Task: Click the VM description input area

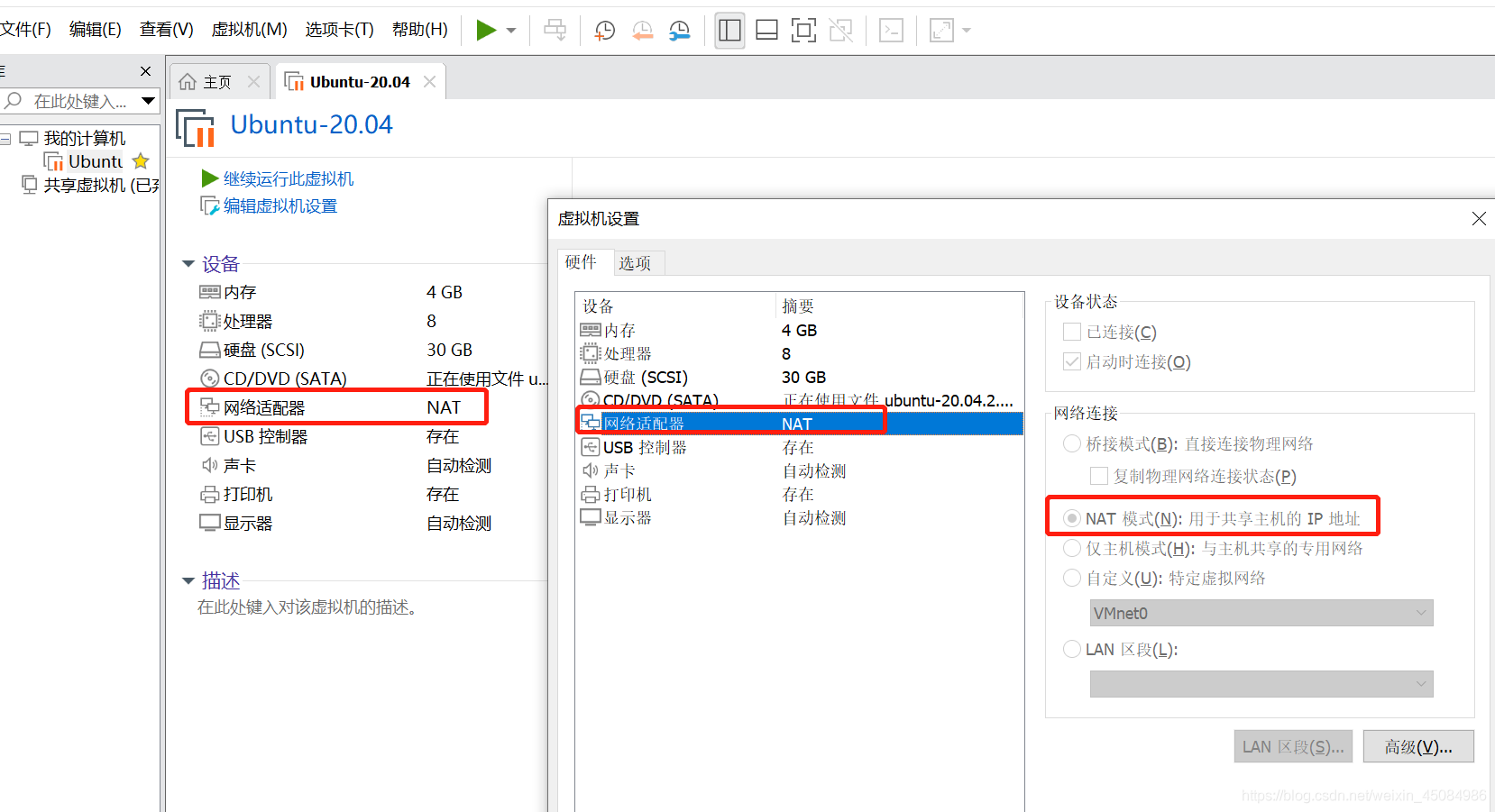Action: click(x=307, y=607)
